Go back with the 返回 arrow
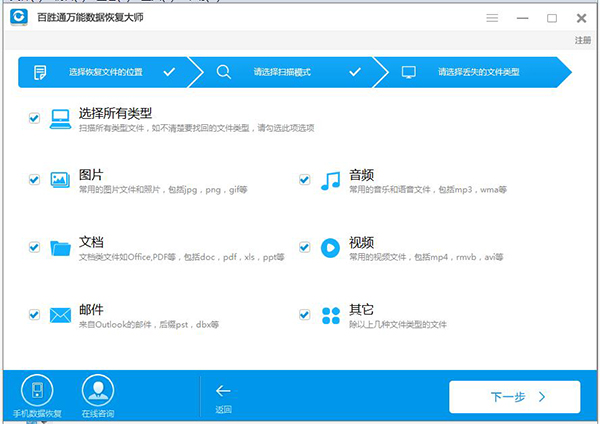600x424 pixels. tap(223, 399)
